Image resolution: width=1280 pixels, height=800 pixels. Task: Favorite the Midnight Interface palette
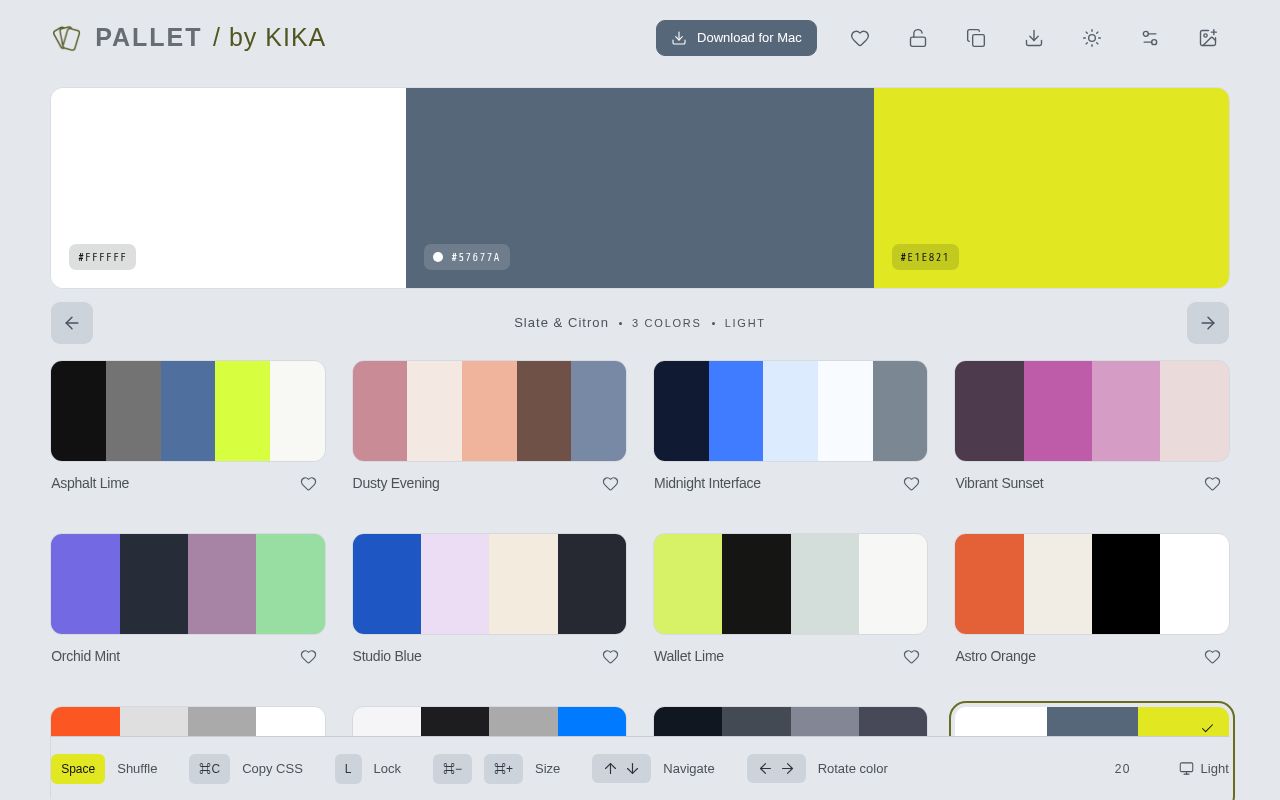[911, 484]
